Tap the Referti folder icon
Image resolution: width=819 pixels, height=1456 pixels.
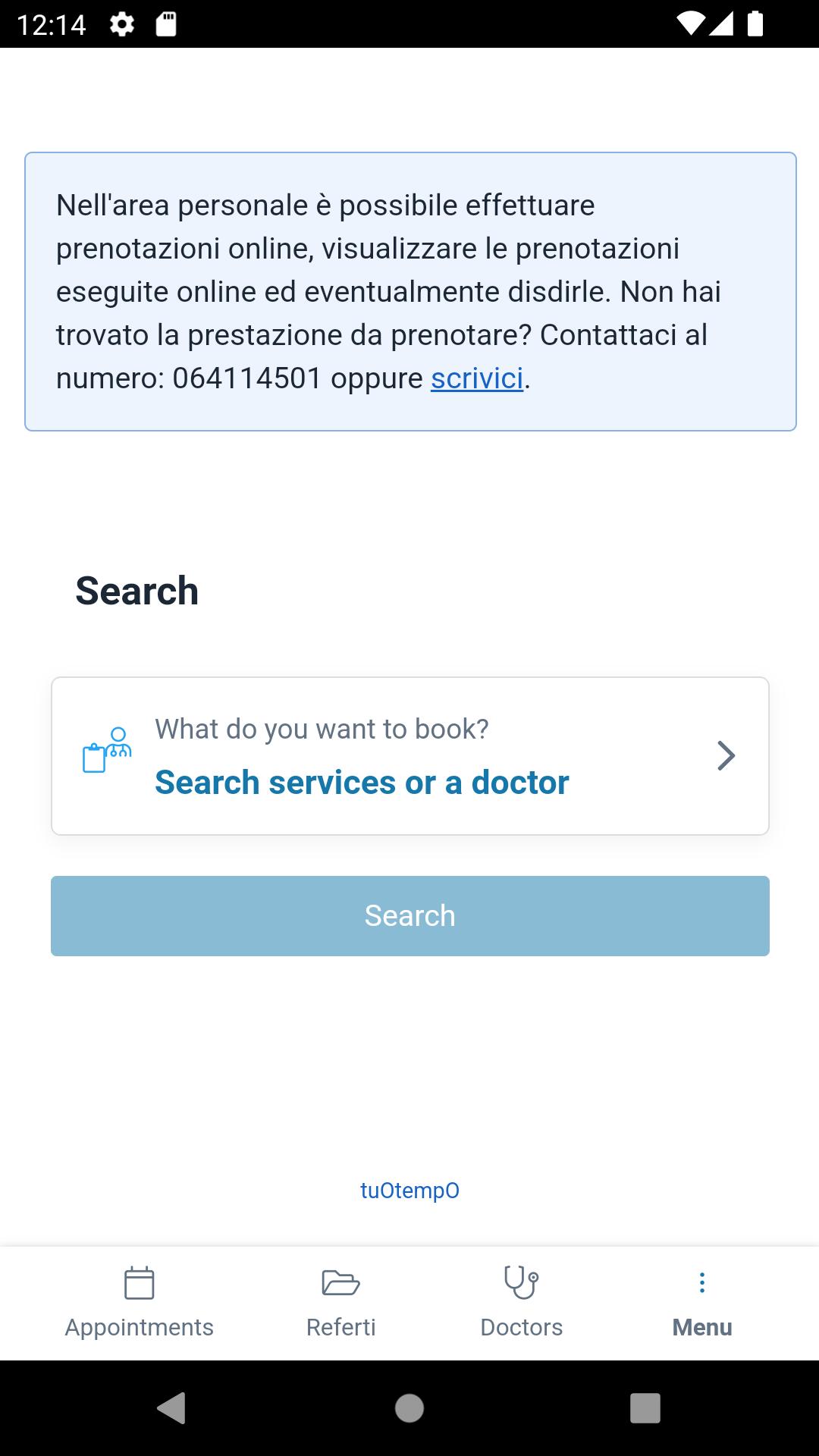tap(340, 1283)
